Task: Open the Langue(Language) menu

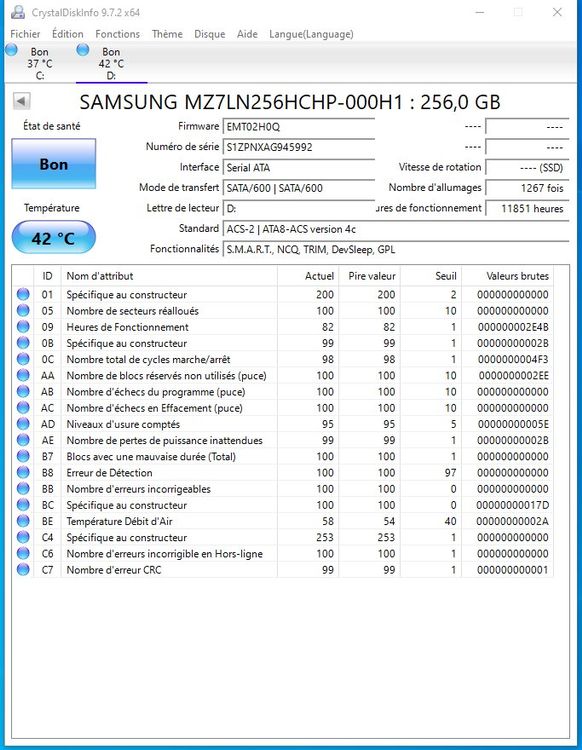Action: coord(311,34)
